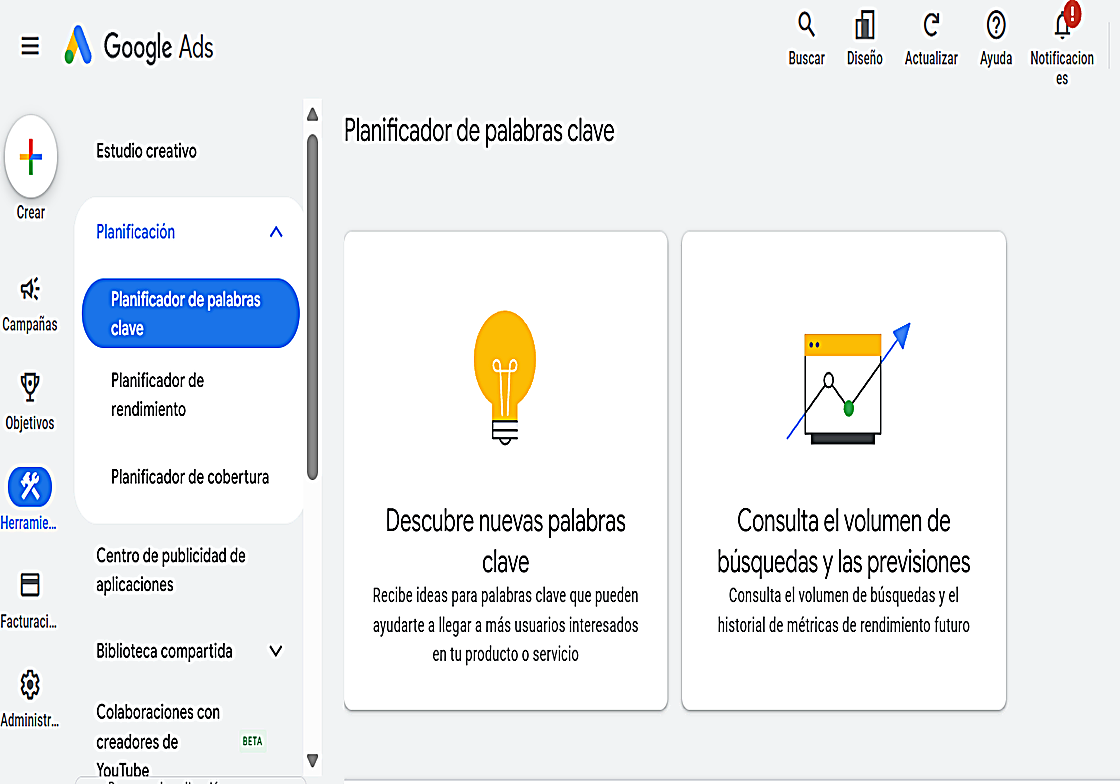This screenshot has height=784, width=1120.
Task: Click the red notification alert badge
Action: click(x=1072, y=13)
